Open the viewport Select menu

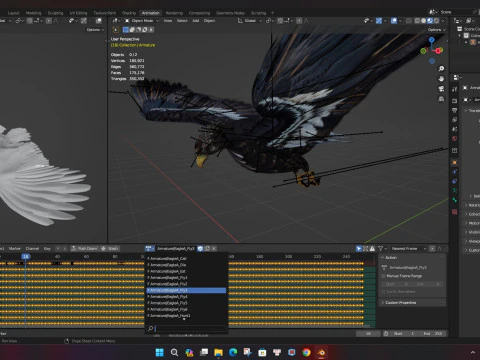click(x=182, y=21)
